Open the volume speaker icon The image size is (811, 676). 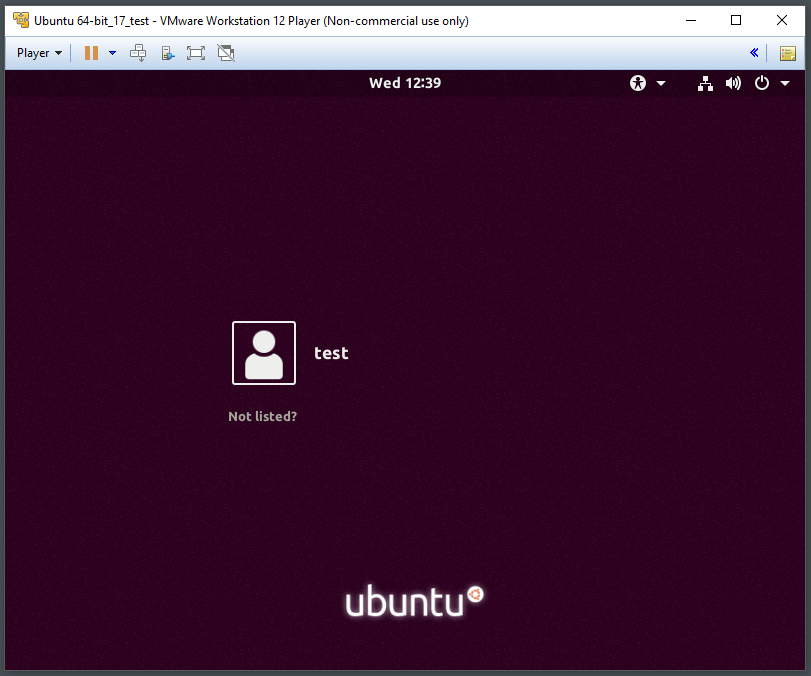pyautogui.click(x=733, y=83)
